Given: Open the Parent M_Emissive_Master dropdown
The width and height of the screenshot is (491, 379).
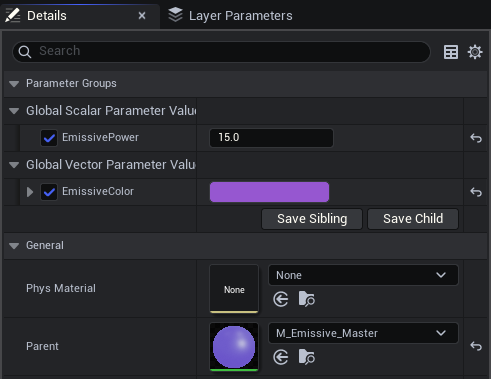Looking at the screenshot, I should pos(363,333).
